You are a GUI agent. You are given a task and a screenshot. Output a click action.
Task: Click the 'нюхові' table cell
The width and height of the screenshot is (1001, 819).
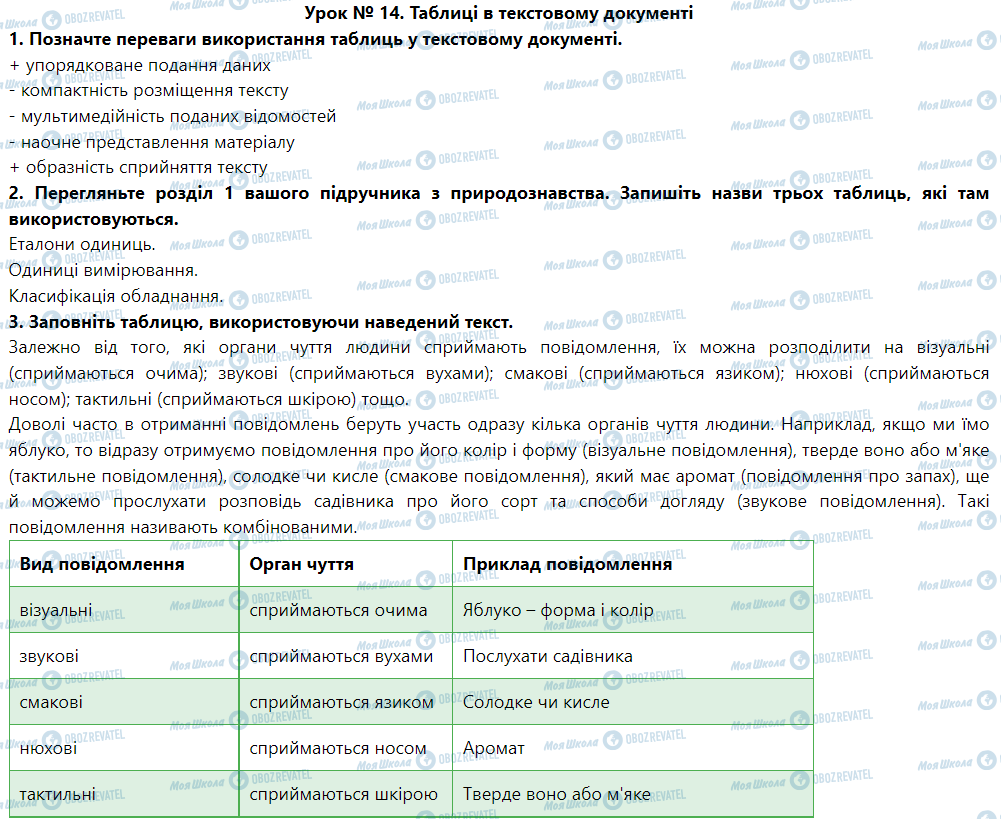[x=48, y=748]
